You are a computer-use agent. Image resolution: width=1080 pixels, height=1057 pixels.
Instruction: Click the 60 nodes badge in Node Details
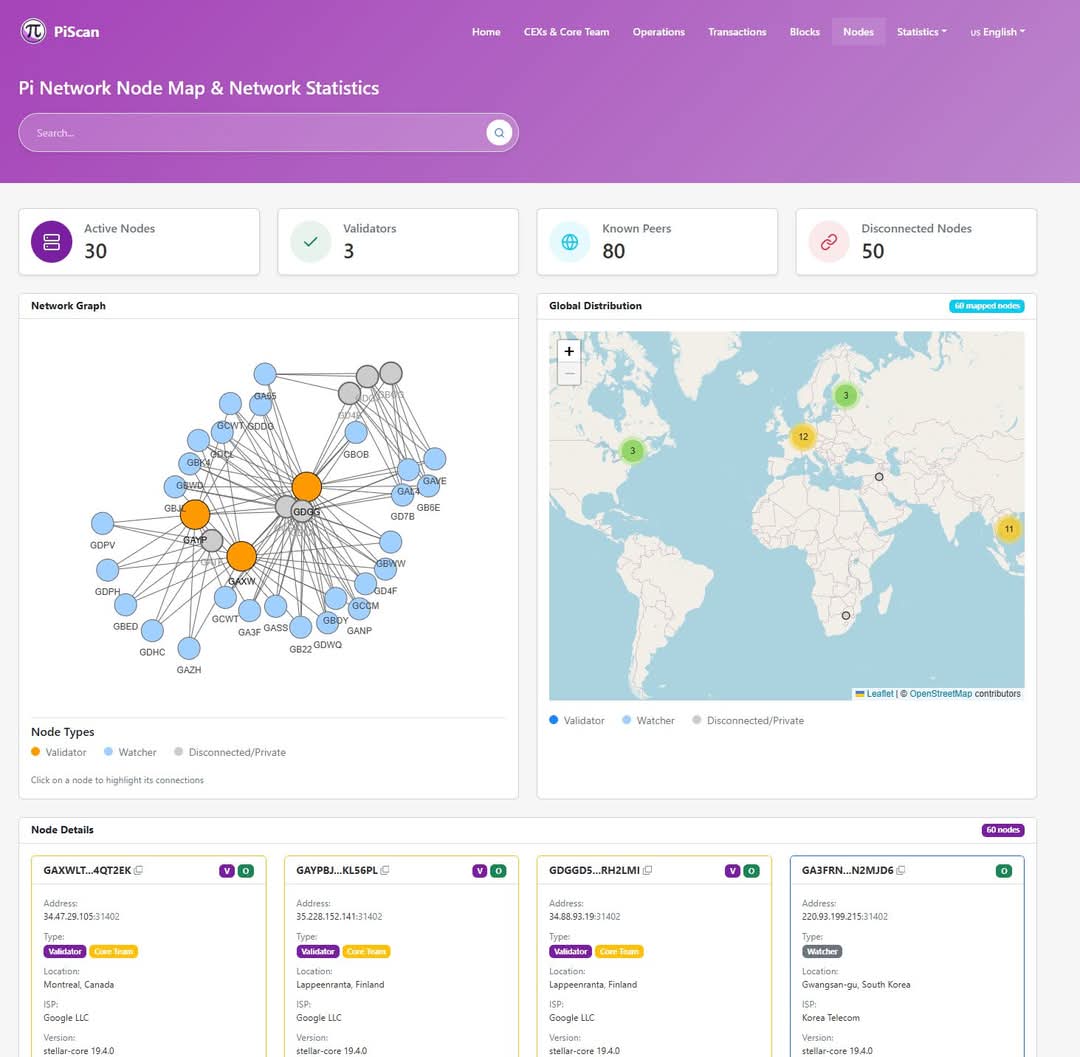(x=1003, y=830)
